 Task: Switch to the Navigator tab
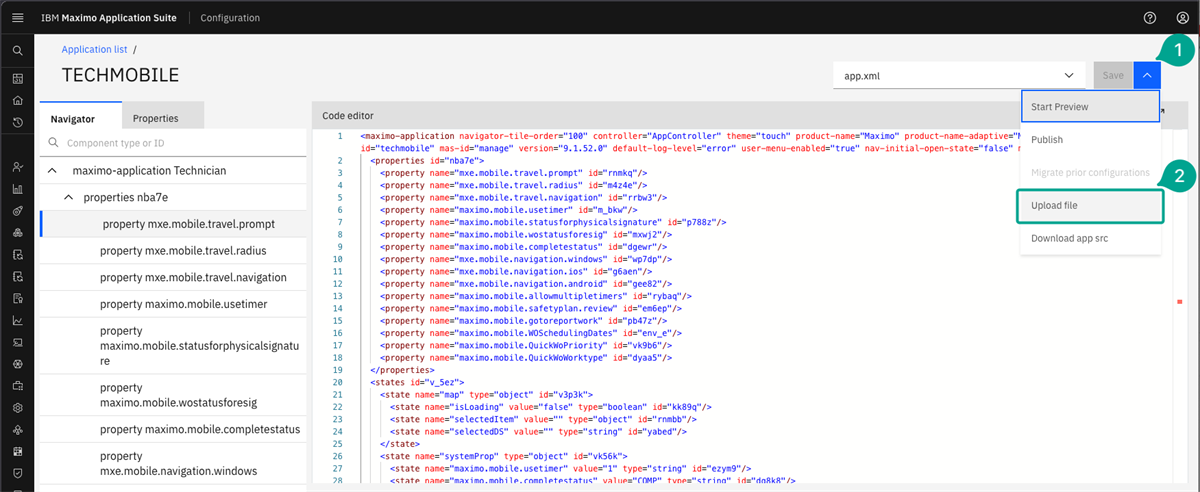(x=81, y=117)
